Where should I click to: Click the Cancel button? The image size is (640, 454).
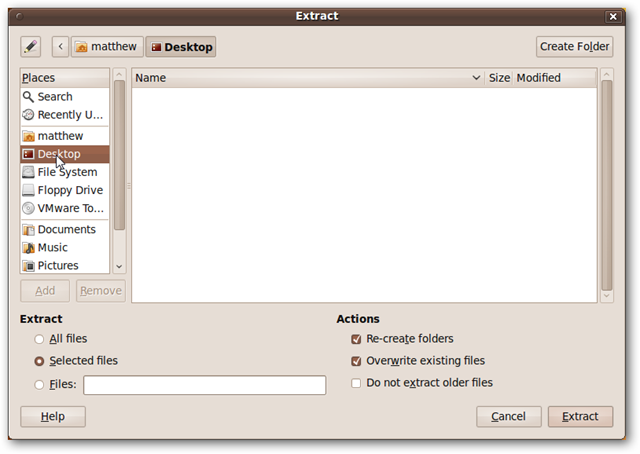509,416
